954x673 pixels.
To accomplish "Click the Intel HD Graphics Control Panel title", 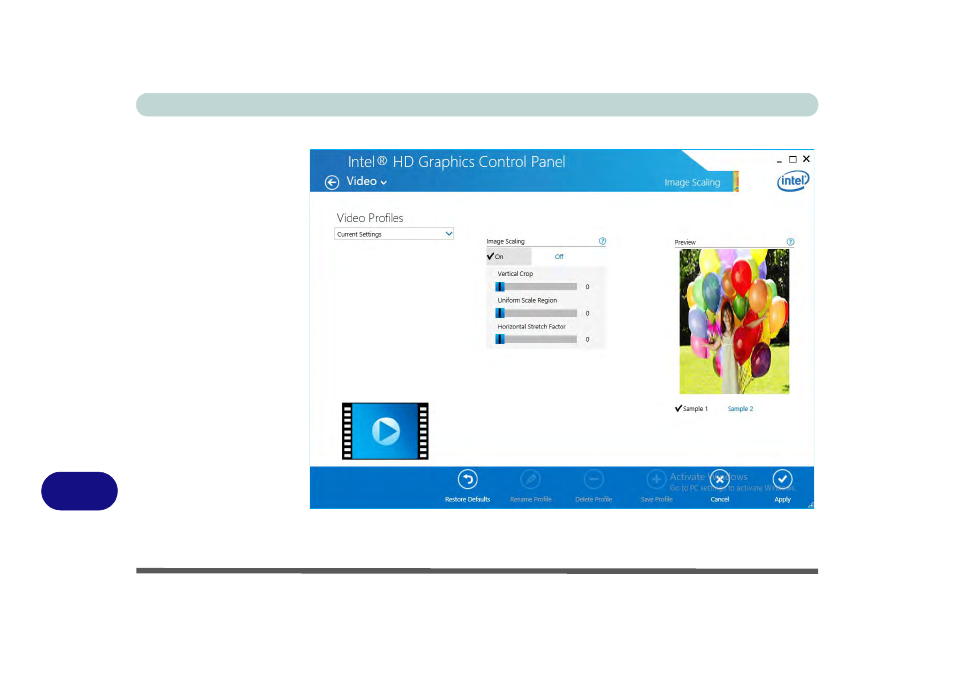I will coord(456,162).
